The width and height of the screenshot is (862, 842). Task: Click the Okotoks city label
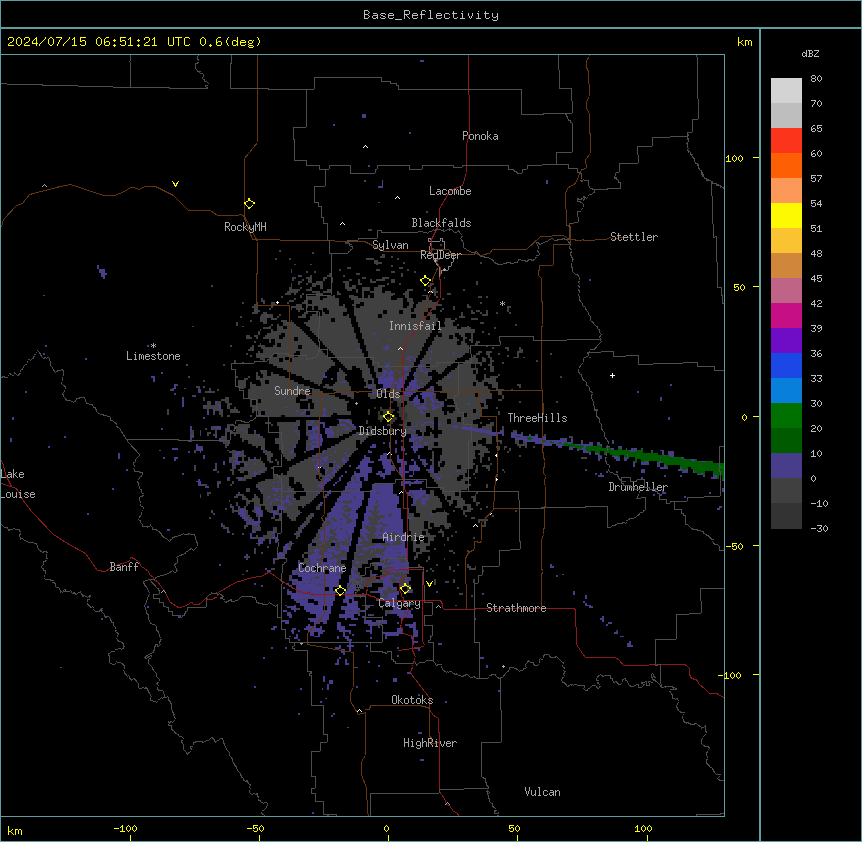tap(412, 700)
